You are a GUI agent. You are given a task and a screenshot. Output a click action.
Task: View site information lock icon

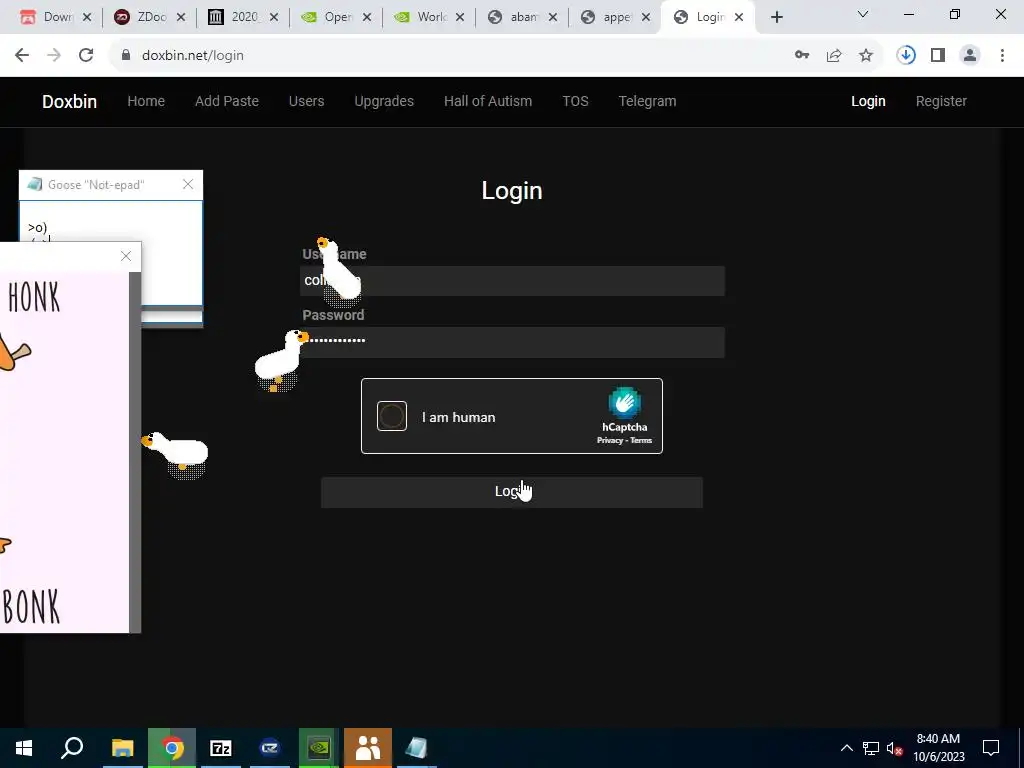tap(126, 56)
